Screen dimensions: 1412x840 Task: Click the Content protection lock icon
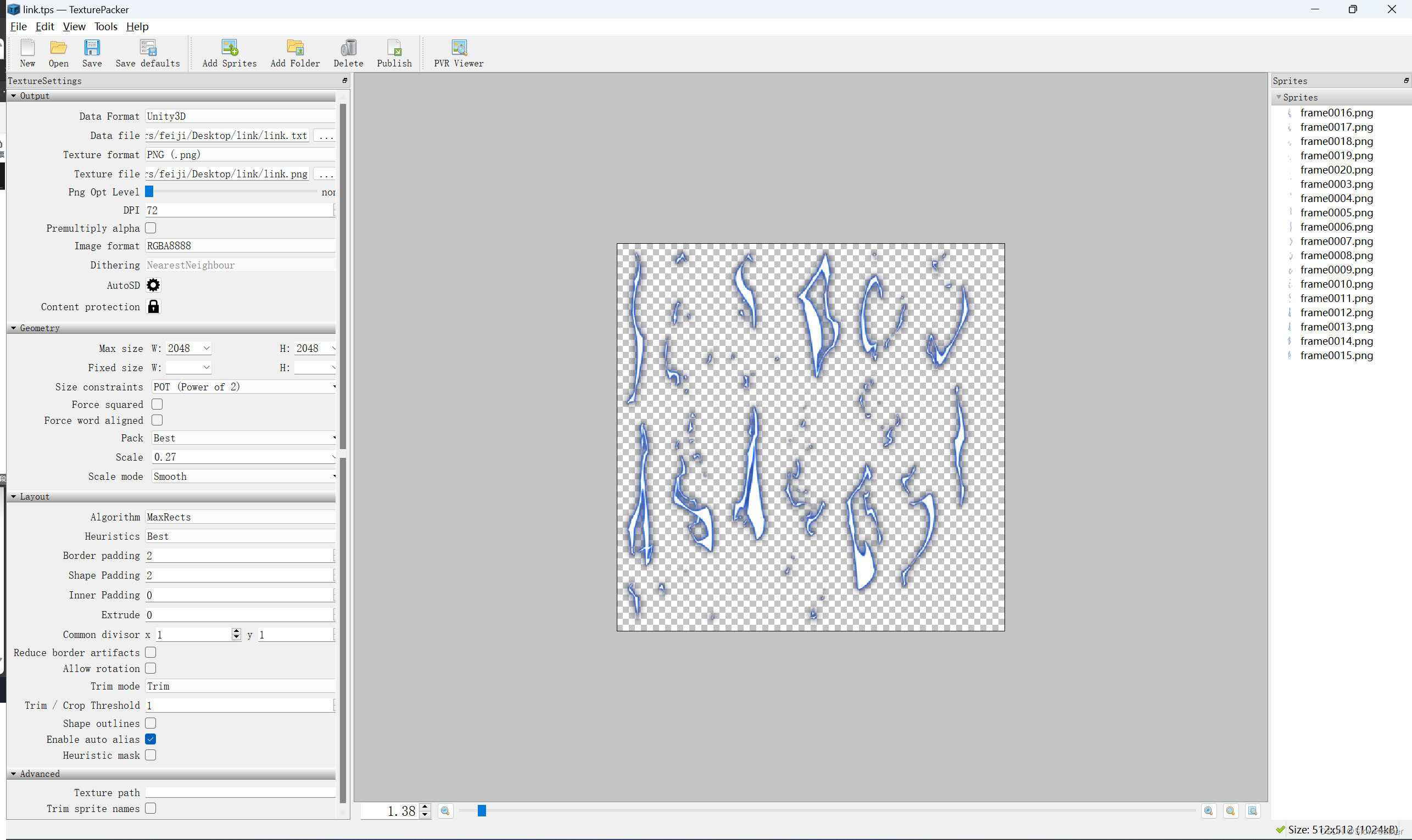point(153,306)
